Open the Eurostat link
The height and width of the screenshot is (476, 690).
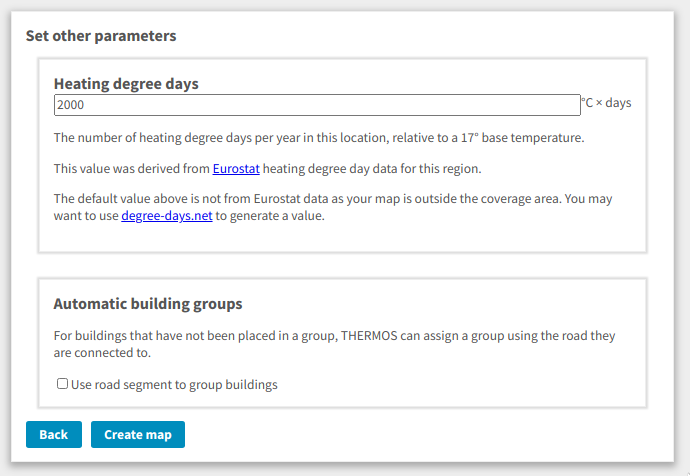(236, 169)
